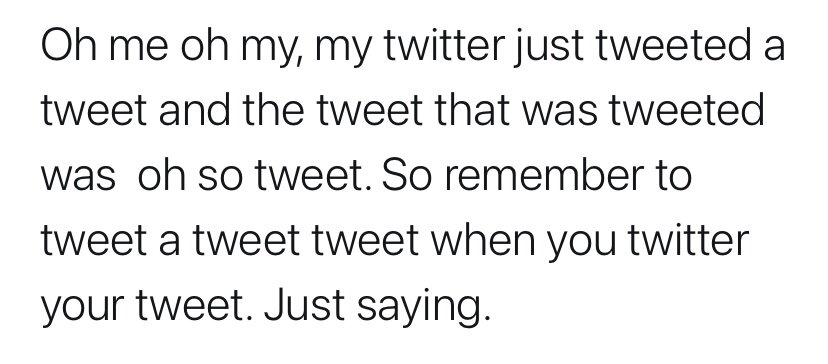Viewport: 828px width, 364px height.
Task: Click the word "me" in the text
Action: 139,49
